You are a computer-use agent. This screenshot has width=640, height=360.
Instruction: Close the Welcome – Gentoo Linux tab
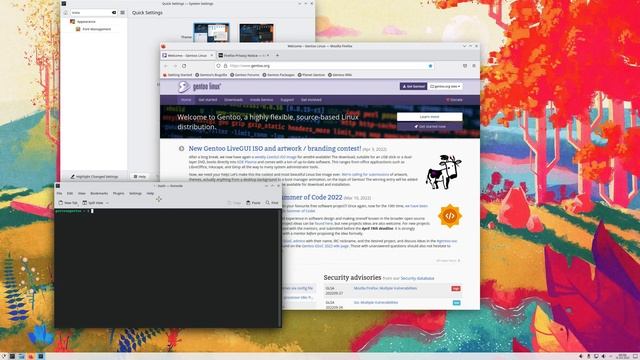click(211, 55)
